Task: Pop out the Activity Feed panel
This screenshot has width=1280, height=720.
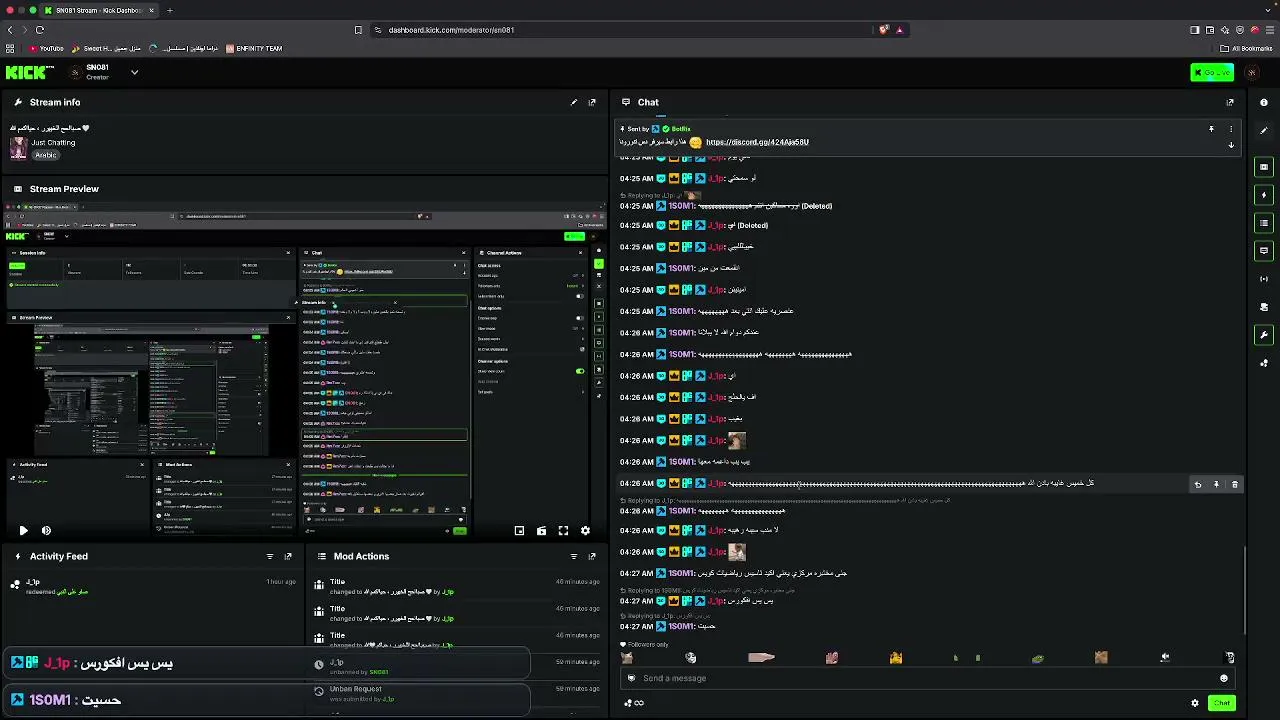Action: tap(288, 556)
